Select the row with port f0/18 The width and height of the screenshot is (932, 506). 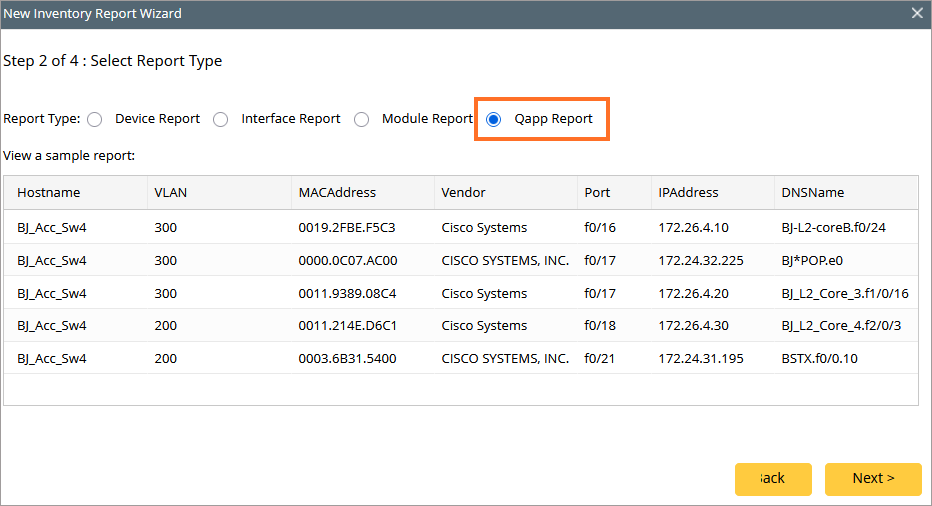(x=600, y=326)
